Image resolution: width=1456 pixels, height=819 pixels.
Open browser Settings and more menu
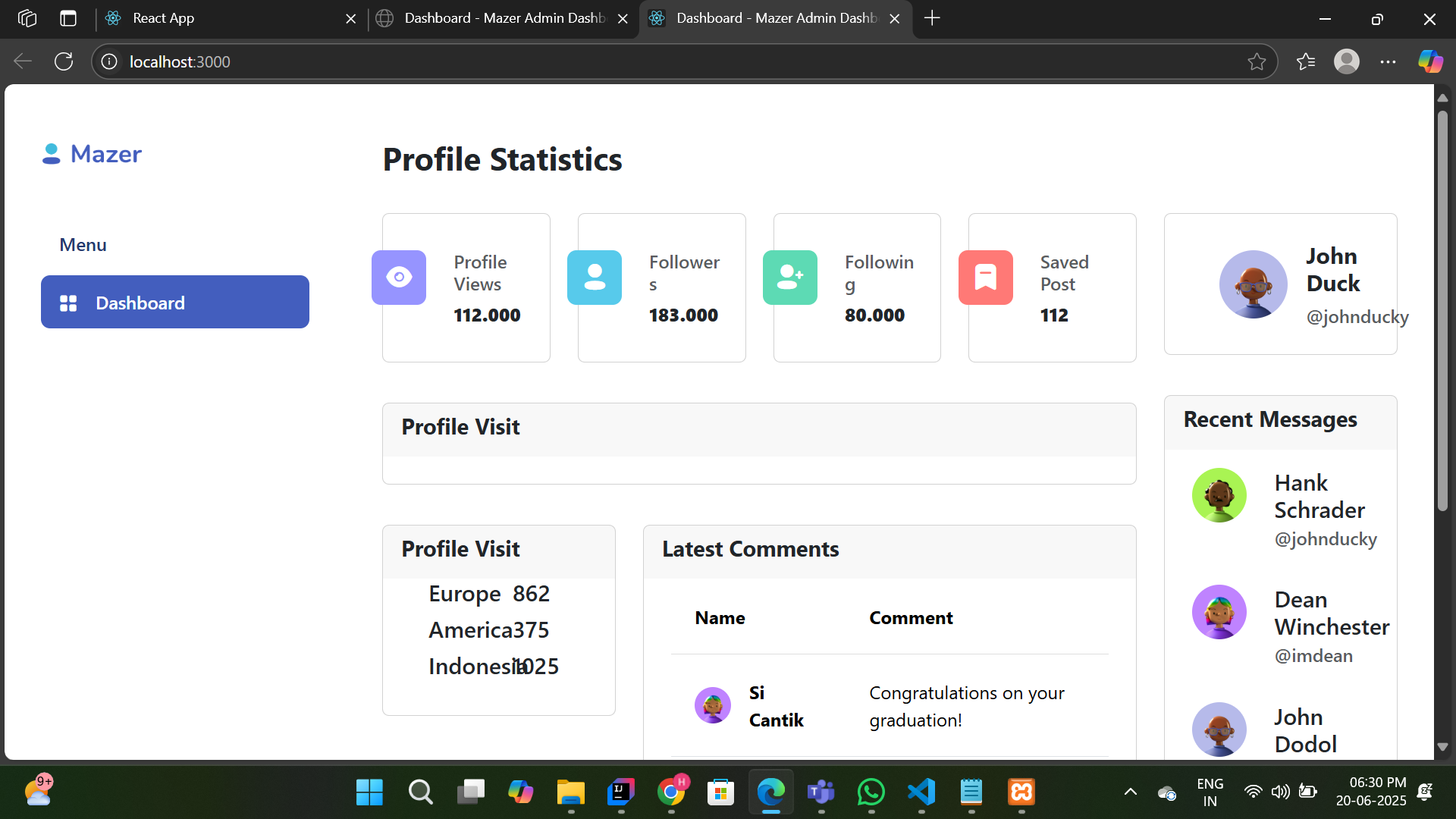(1388, 61)
